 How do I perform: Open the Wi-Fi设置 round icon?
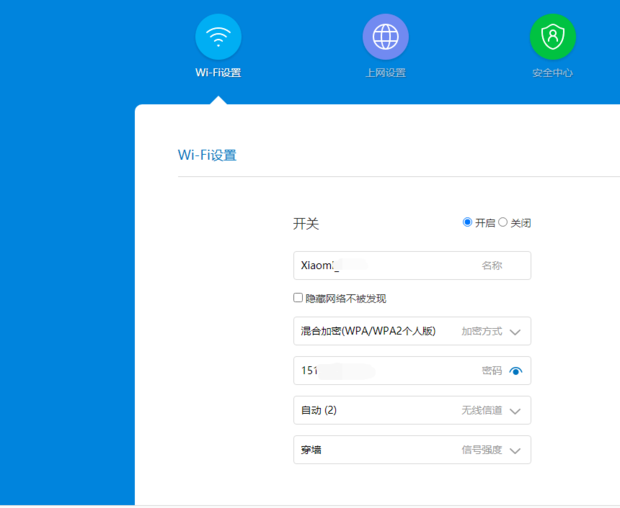[x=218, y=37]
